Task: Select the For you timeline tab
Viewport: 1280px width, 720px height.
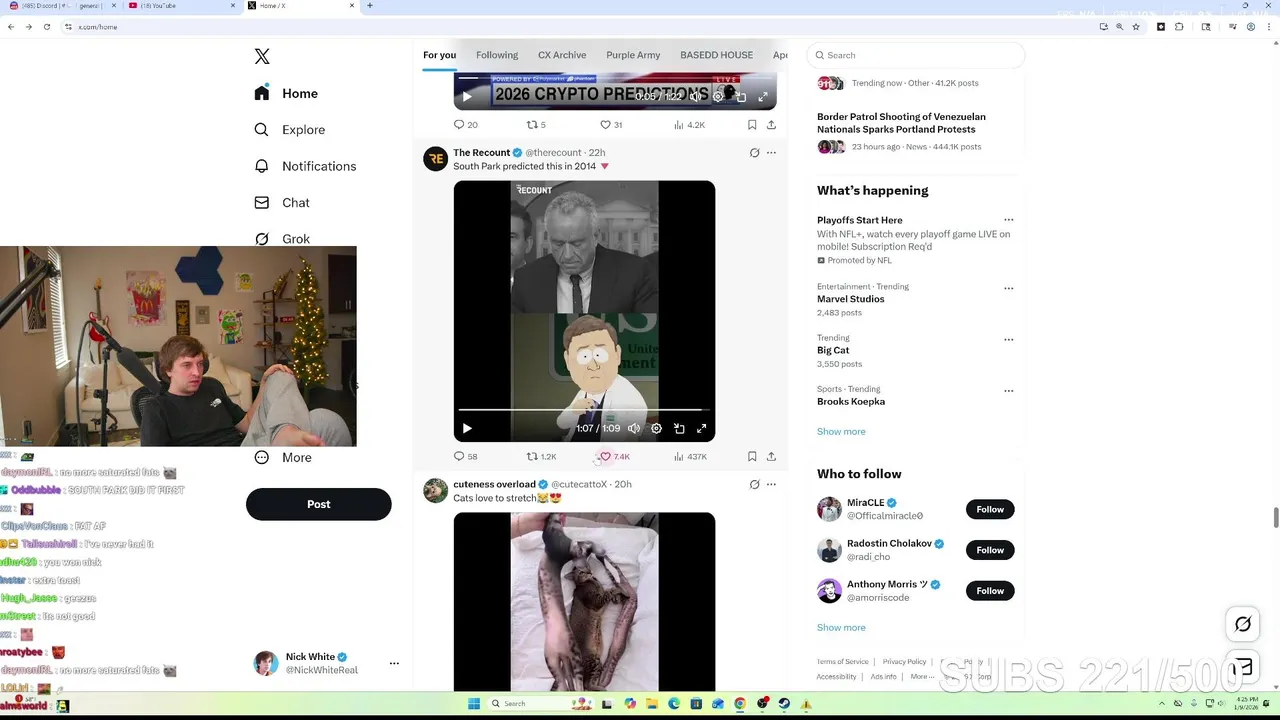Action: [439, 55]
